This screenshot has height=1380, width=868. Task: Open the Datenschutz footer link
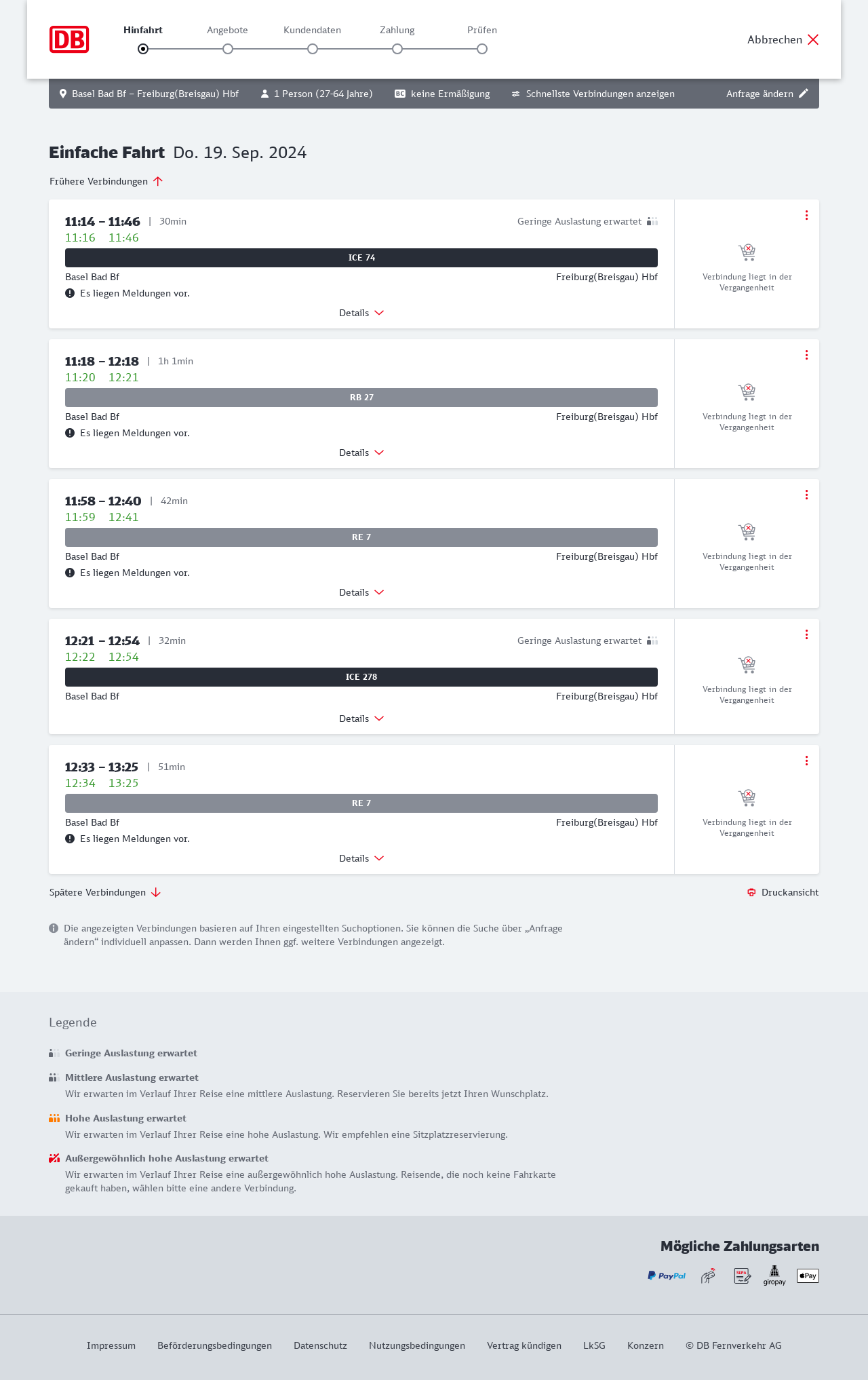(320, 1345)
